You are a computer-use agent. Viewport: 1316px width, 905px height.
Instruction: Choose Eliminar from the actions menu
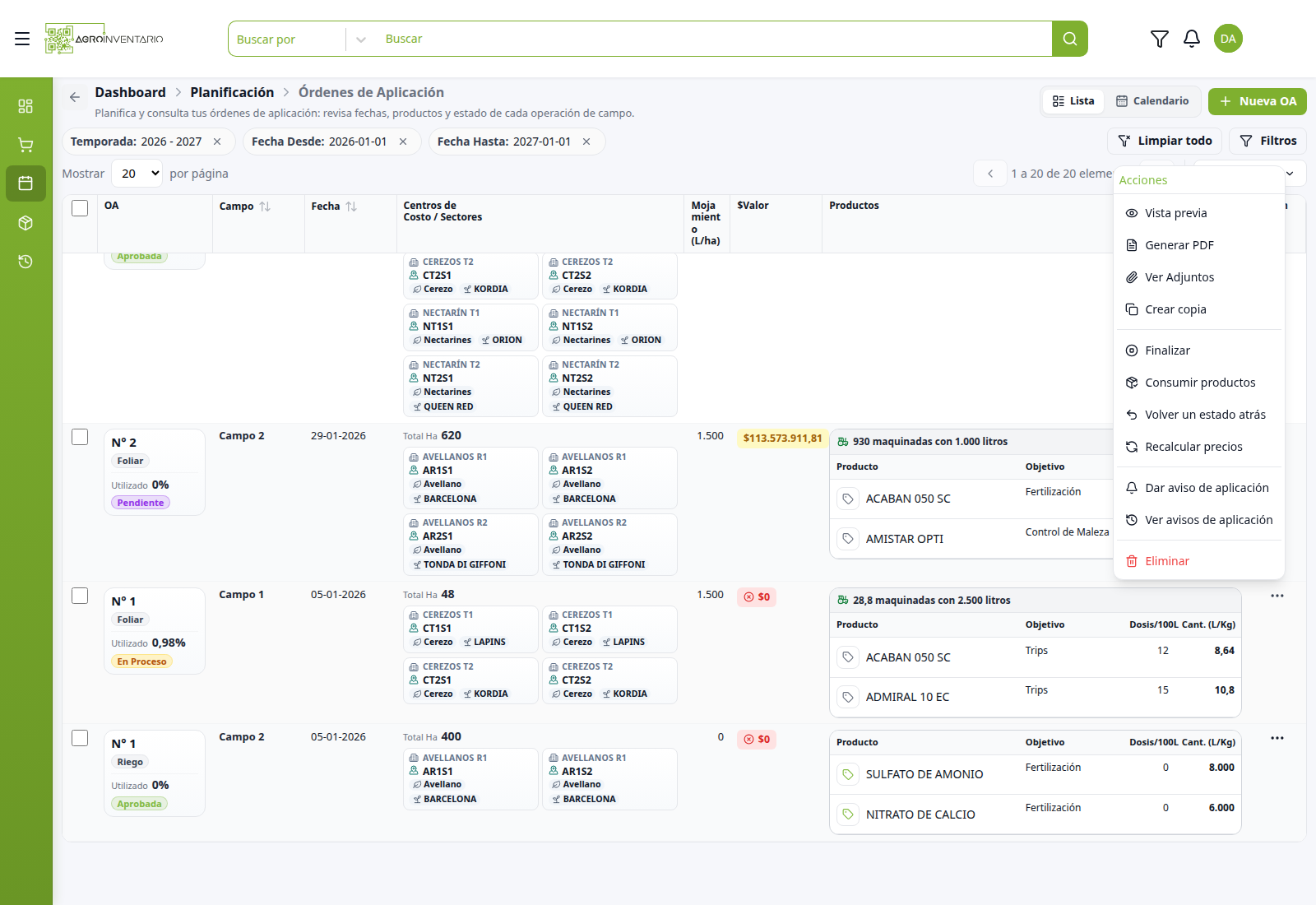pos(1198,561)
